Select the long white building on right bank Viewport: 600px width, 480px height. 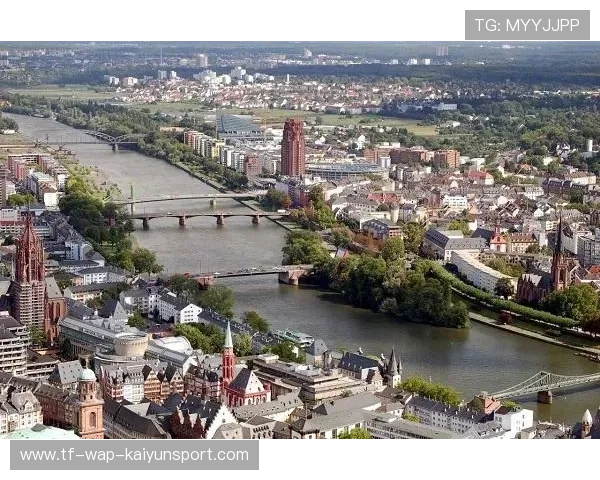click(x=478, y=270)
